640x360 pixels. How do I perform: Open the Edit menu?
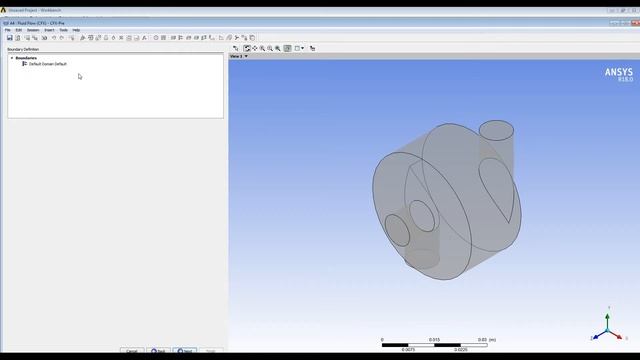tap(18, 30)
